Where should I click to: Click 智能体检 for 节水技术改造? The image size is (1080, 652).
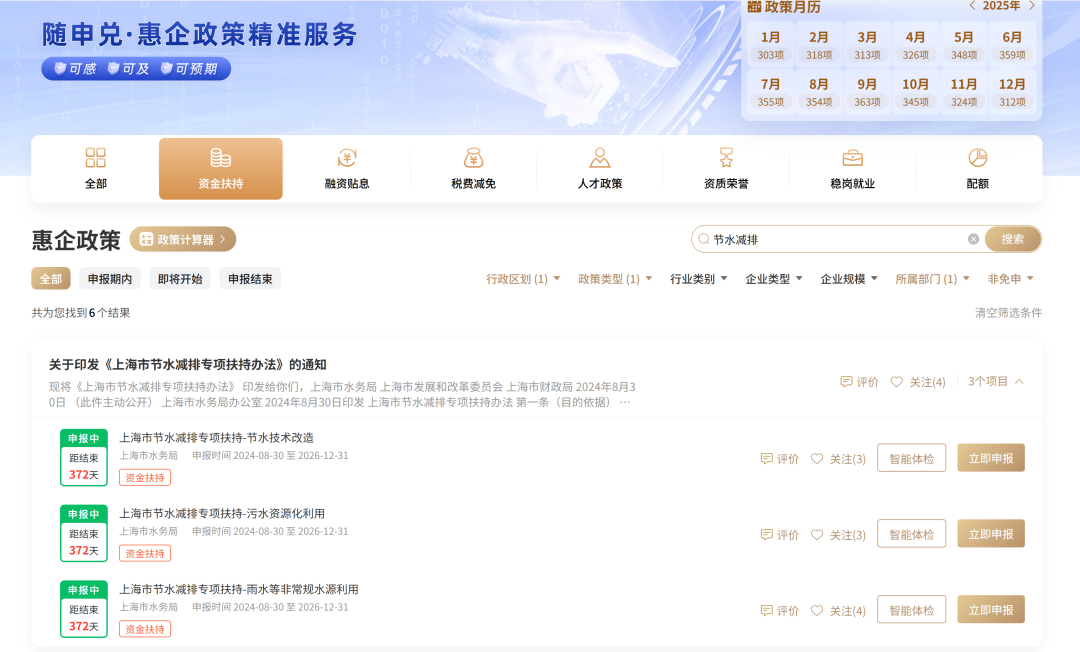coord(911,458)
